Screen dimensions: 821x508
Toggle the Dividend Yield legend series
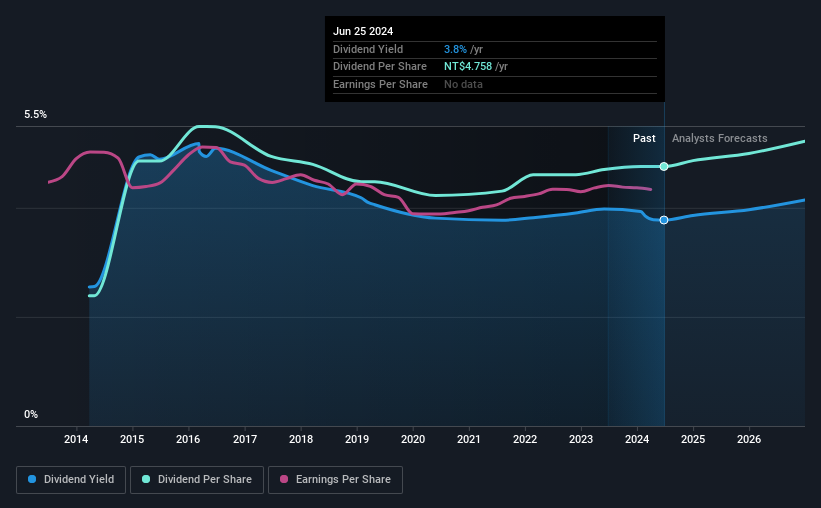coord(71,480)
